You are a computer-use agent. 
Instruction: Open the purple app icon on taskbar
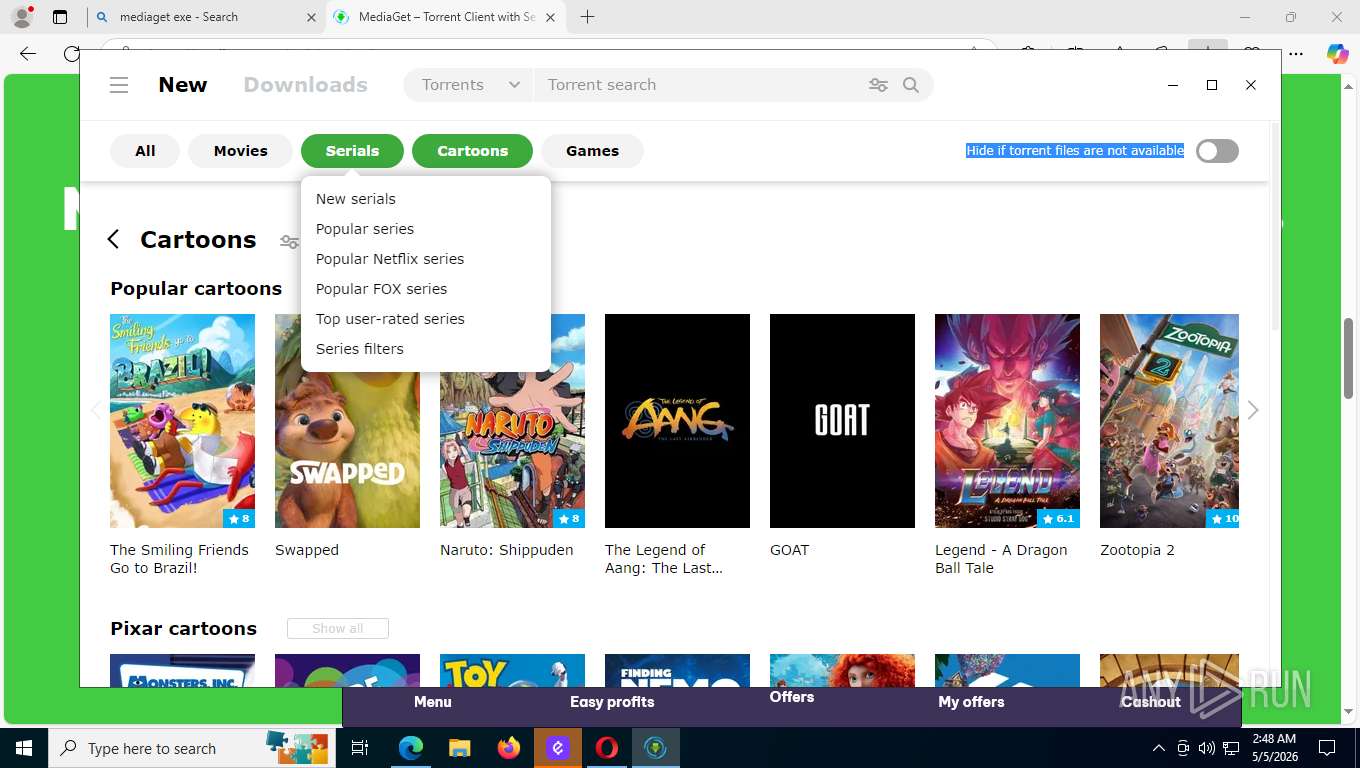558,748
